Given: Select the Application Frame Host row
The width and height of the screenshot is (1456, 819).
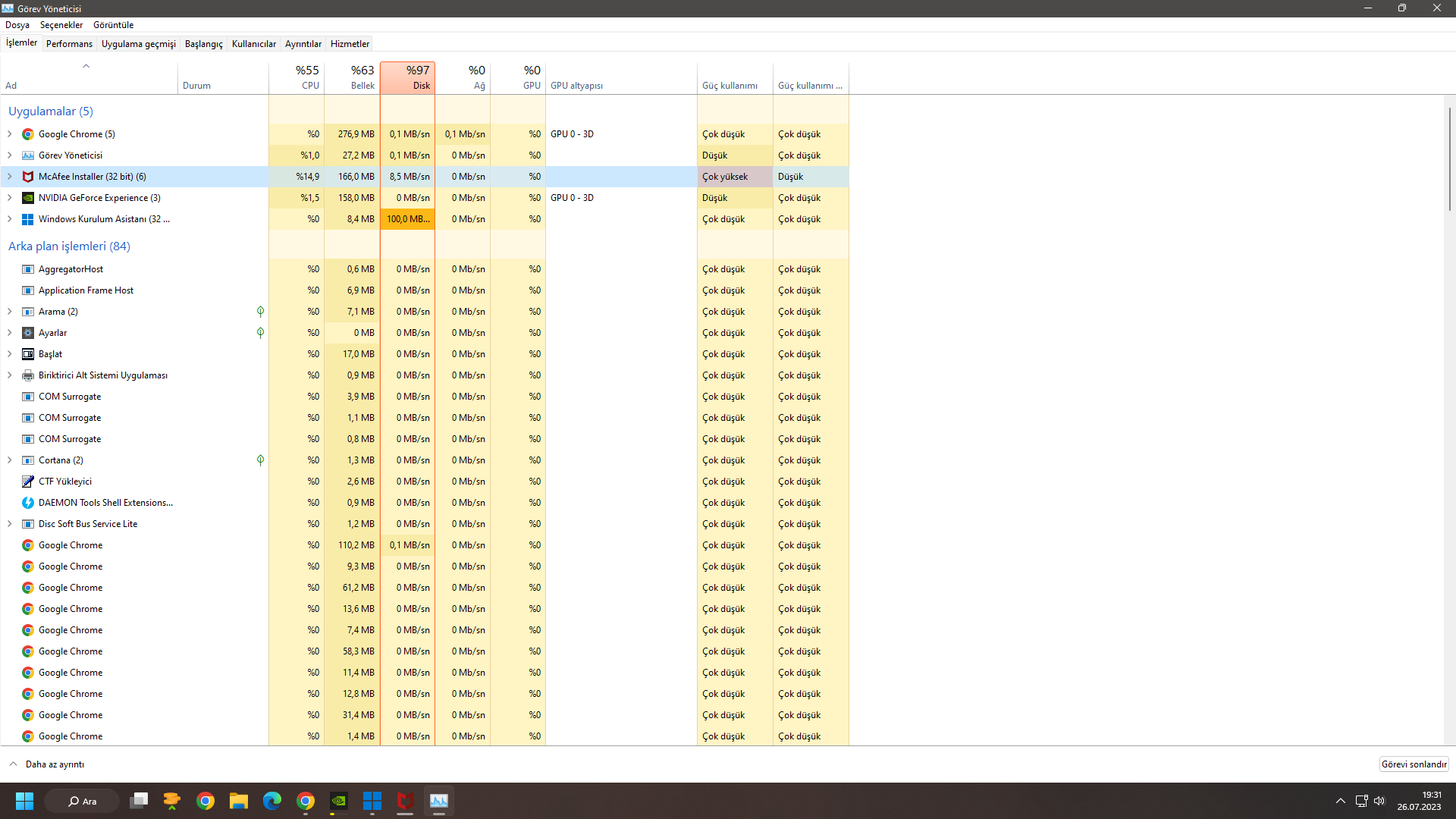Looking at the screenshot, I should 86,290.
